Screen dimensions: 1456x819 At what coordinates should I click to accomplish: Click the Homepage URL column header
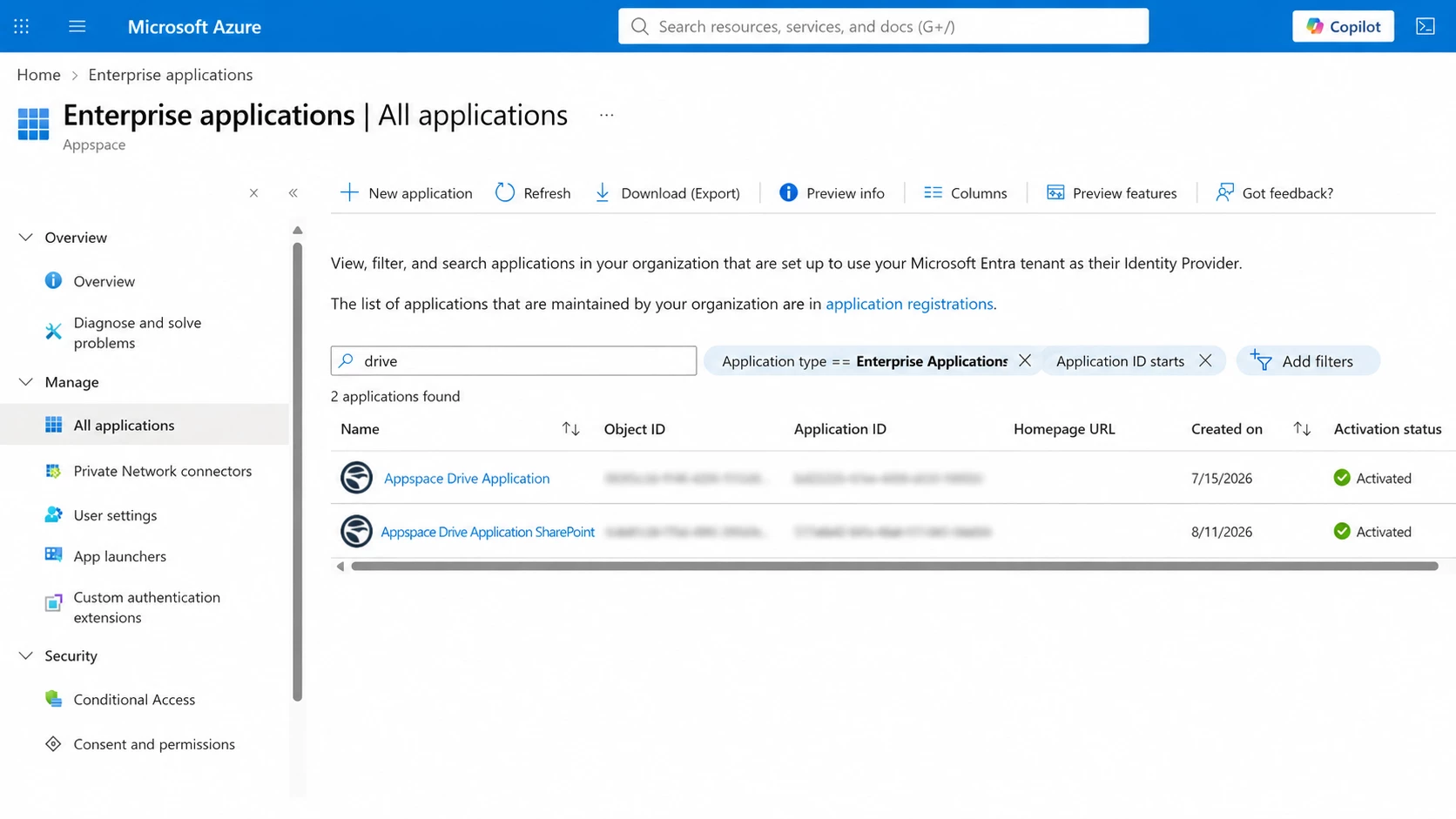pyautogui.click(x=1064, y=429)
